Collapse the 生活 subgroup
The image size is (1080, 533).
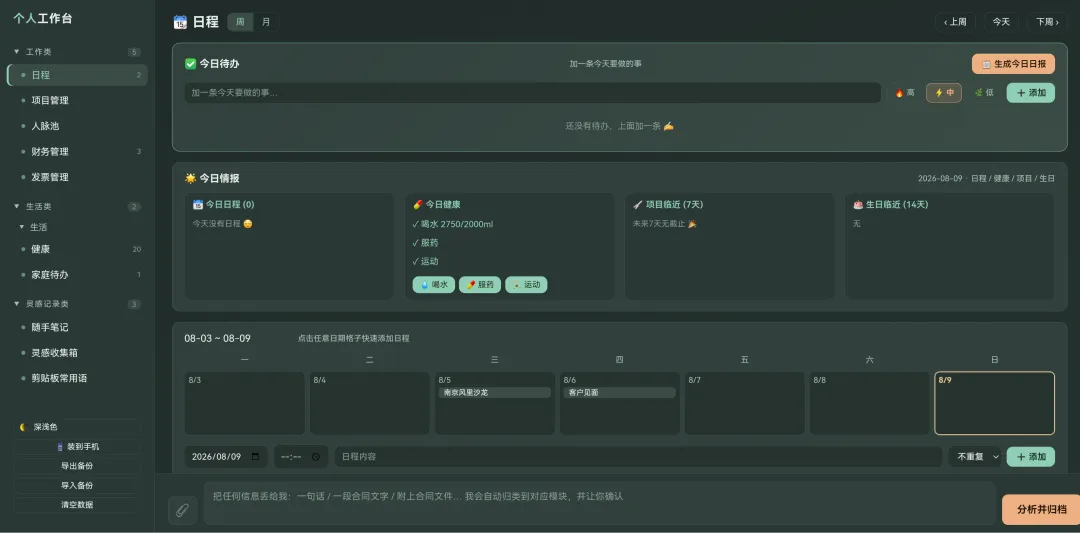[21, 227]
